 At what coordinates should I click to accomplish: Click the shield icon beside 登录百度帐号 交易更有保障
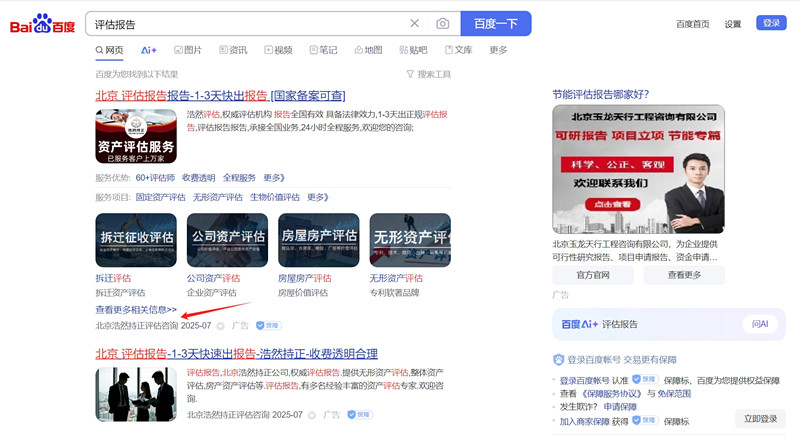coord(558,360)
